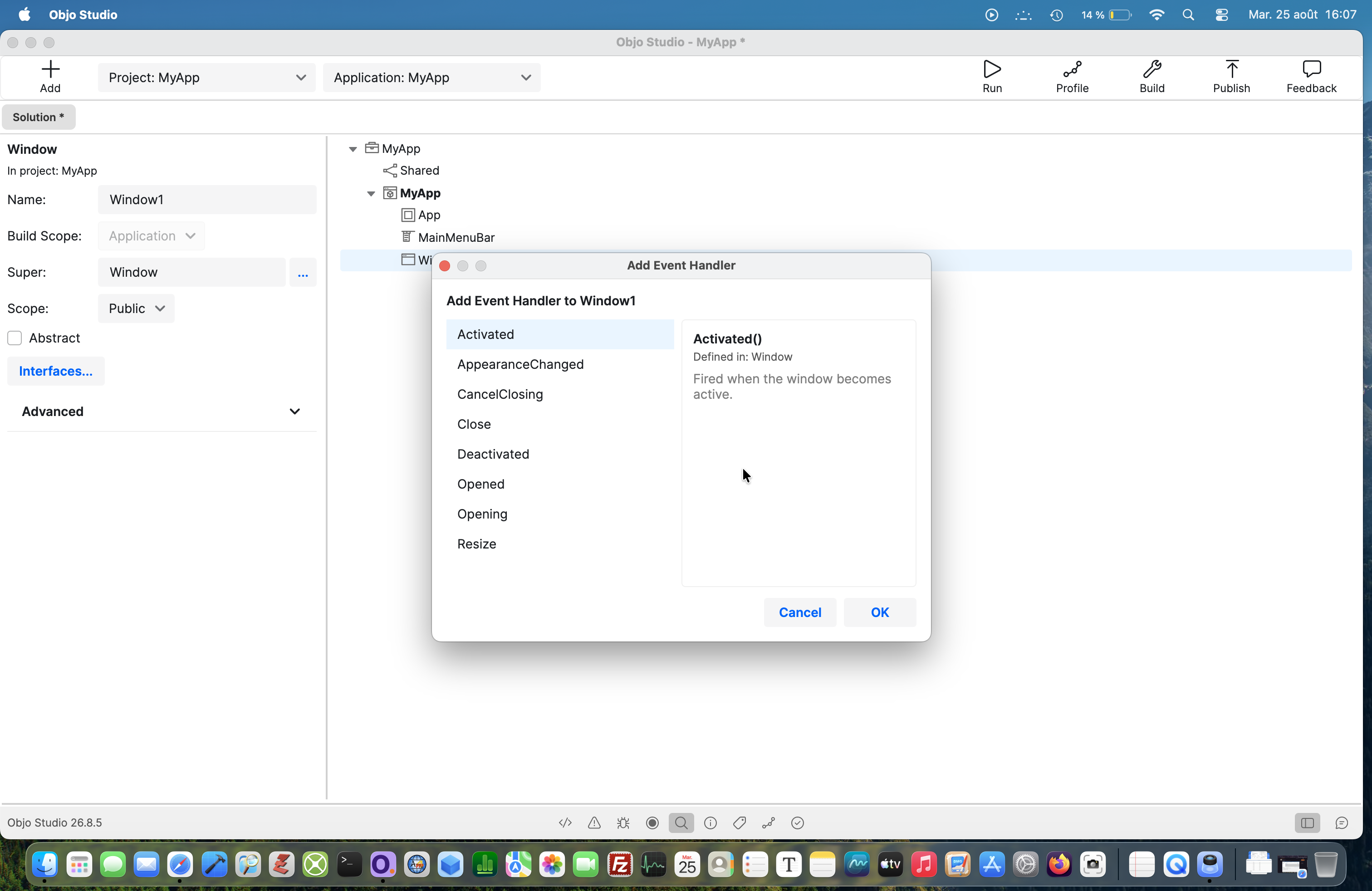Click the Spotlight search icon in menu bar
The height and width of the screenshot is (891, 1372).
pos(1188,15)
